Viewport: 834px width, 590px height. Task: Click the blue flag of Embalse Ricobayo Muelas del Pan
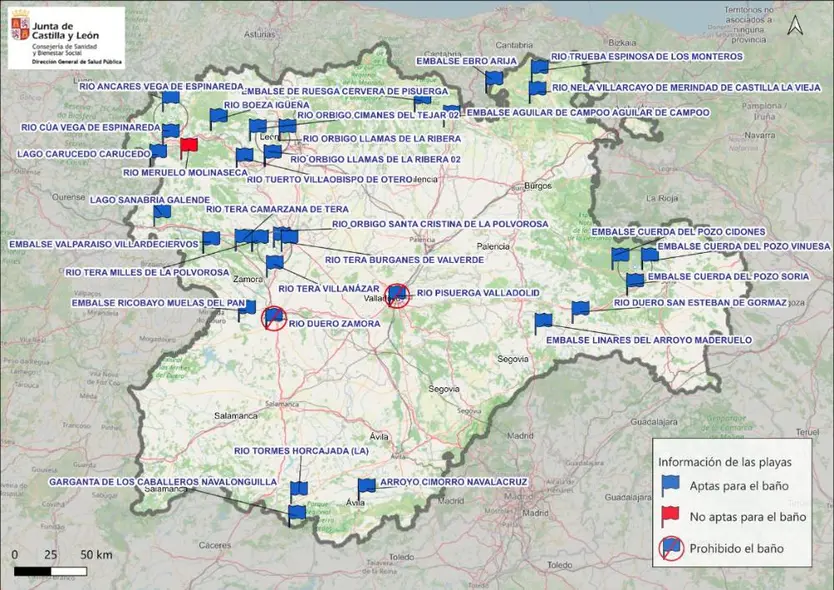coord(247,308)
